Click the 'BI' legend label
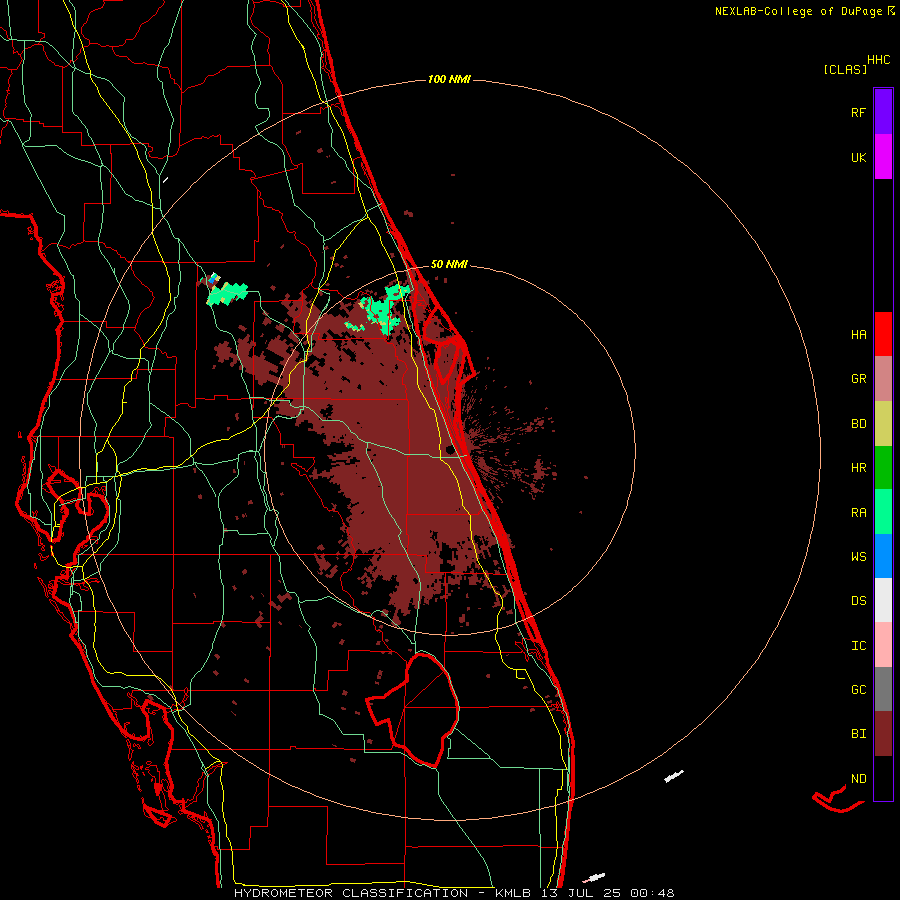 point(858,734)
